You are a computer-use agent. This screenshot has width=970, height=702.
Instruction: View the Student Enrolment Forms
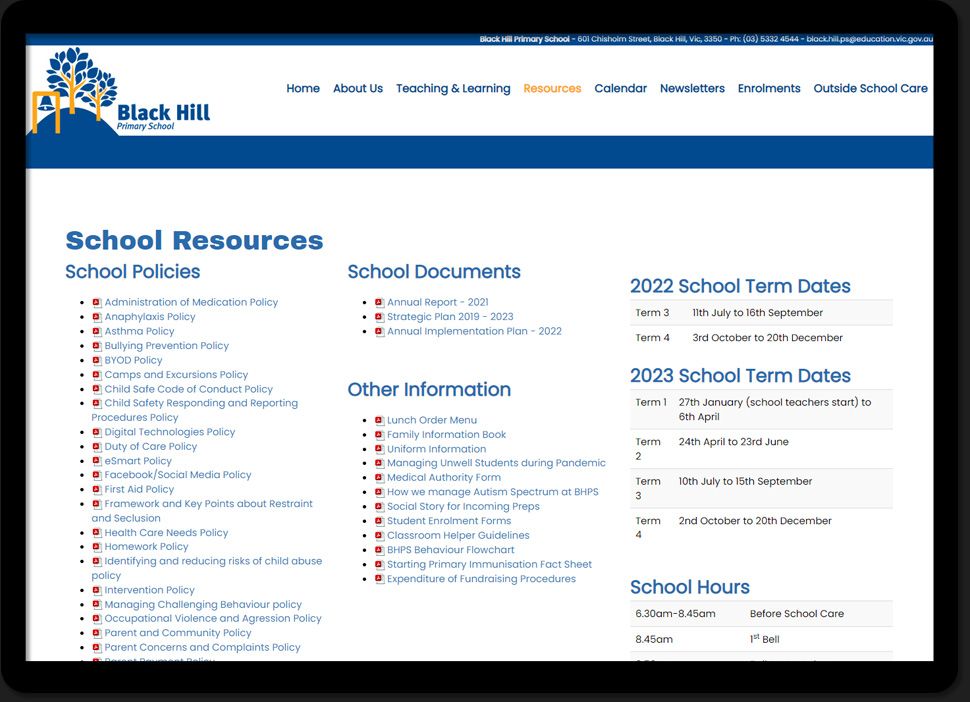449,521
